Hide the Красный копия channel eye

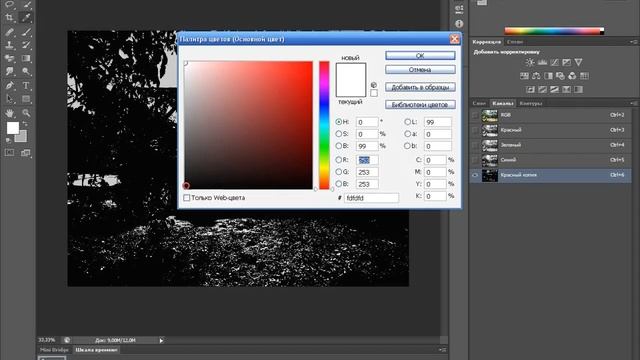pyautogui.click(x=475, y=175)
